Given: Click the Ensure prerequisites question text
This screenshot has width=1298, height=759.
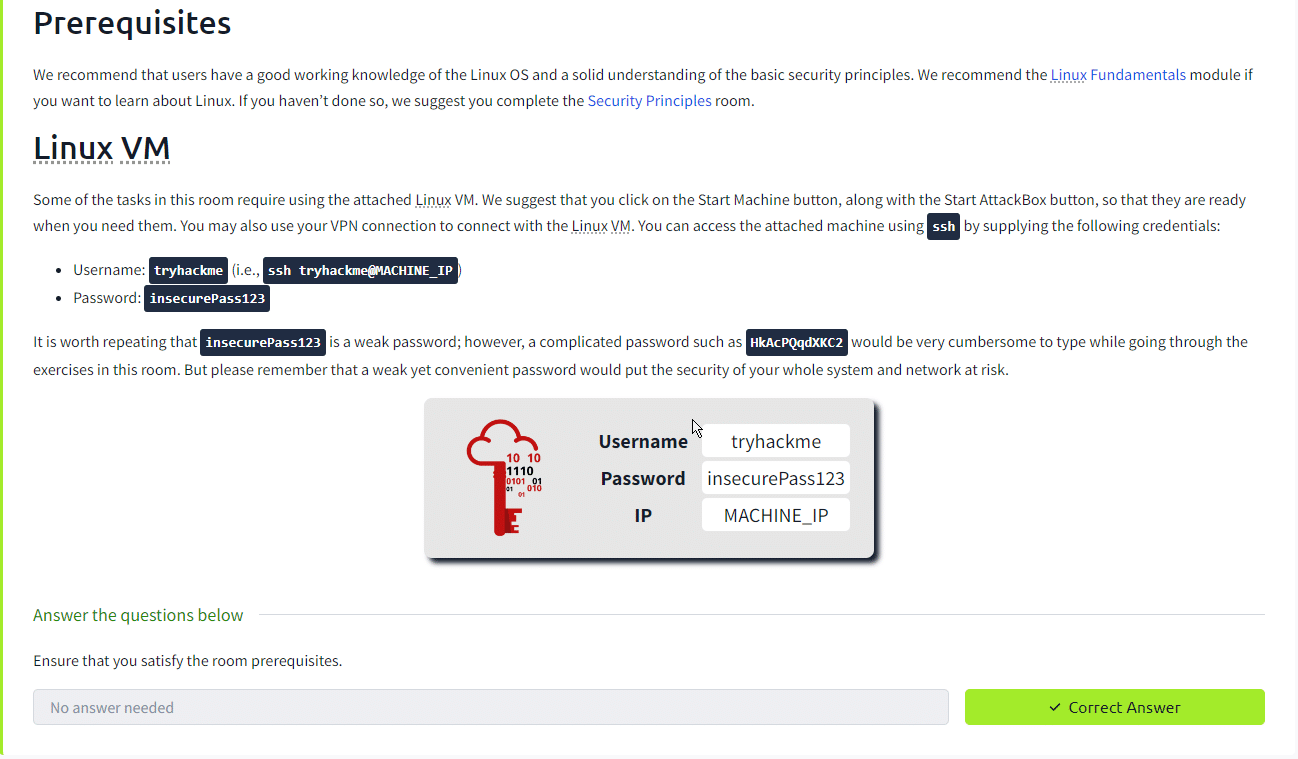Looking at the screenshot, I should [188, 661].
